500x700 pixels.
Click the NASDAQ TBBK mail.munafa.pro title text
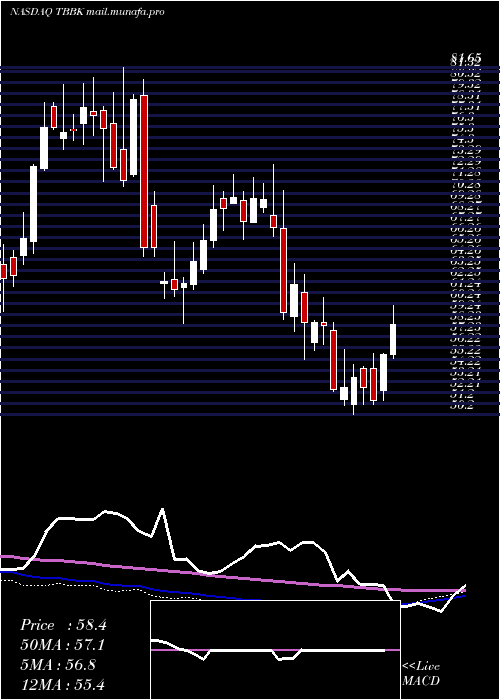click(x=87, y=12)
